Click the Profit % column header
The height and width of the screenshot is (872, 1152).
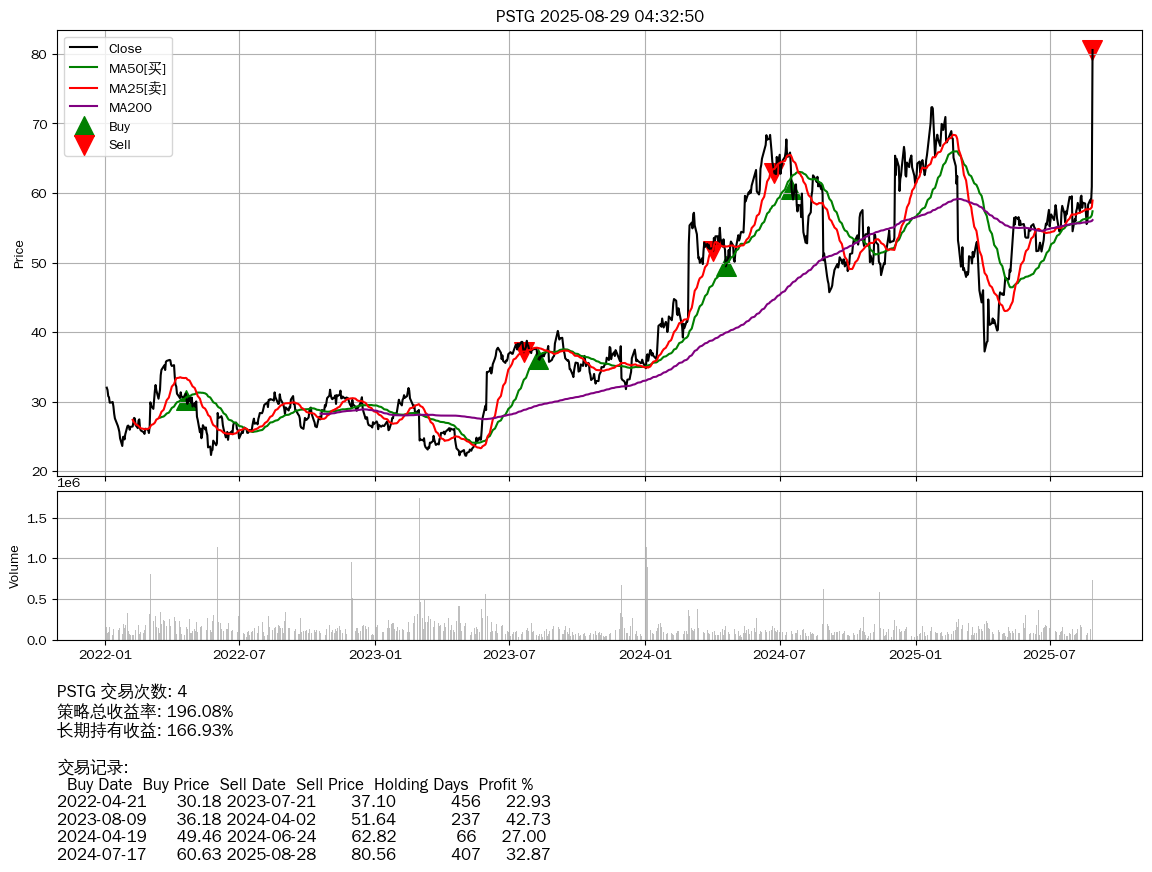pos(505,784)
